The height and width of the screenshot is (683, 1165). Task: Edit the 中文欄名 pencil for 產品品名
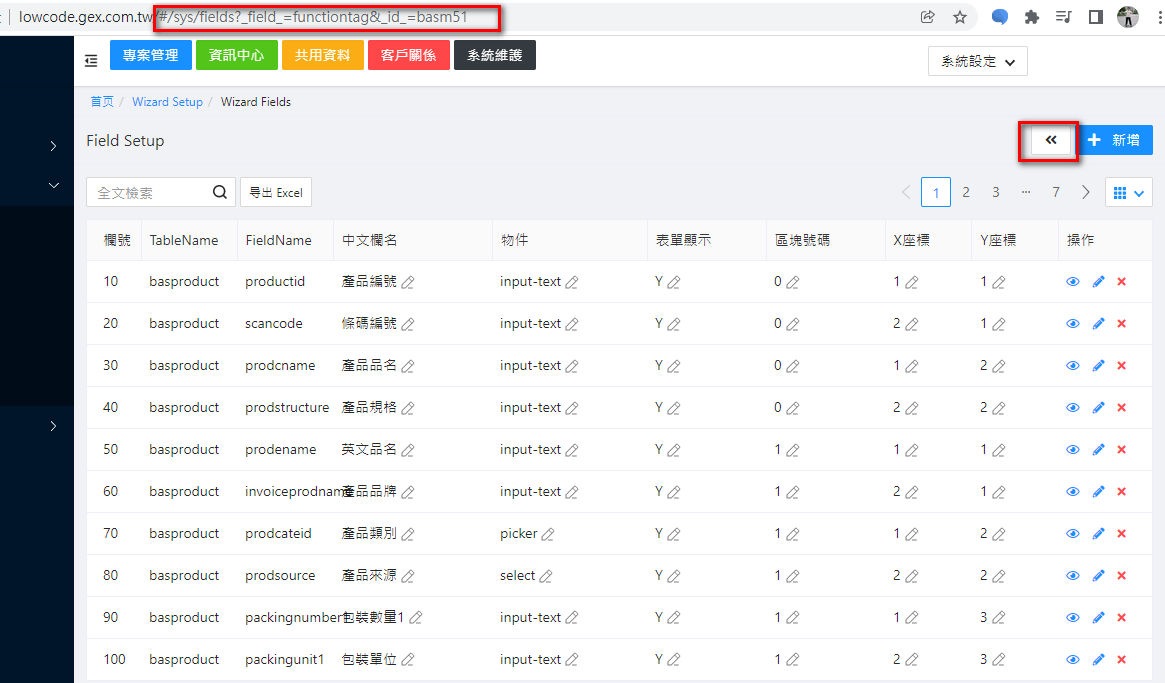coord(408,366)
